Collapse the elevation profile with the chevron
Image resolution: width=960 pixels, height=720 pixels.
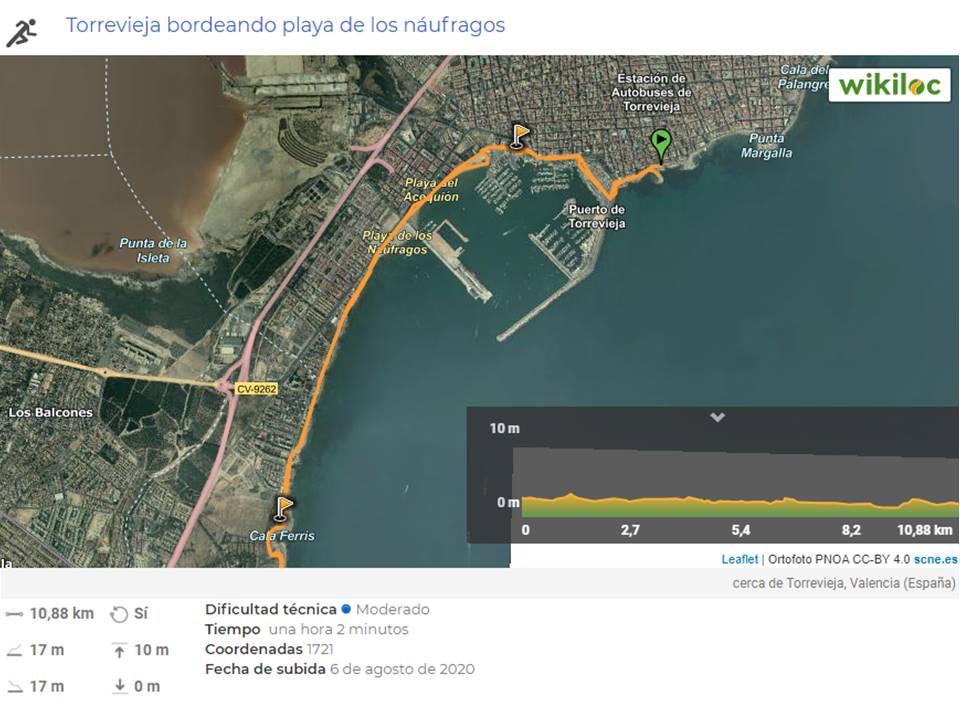pyautogui.click(x=717, y=417)
